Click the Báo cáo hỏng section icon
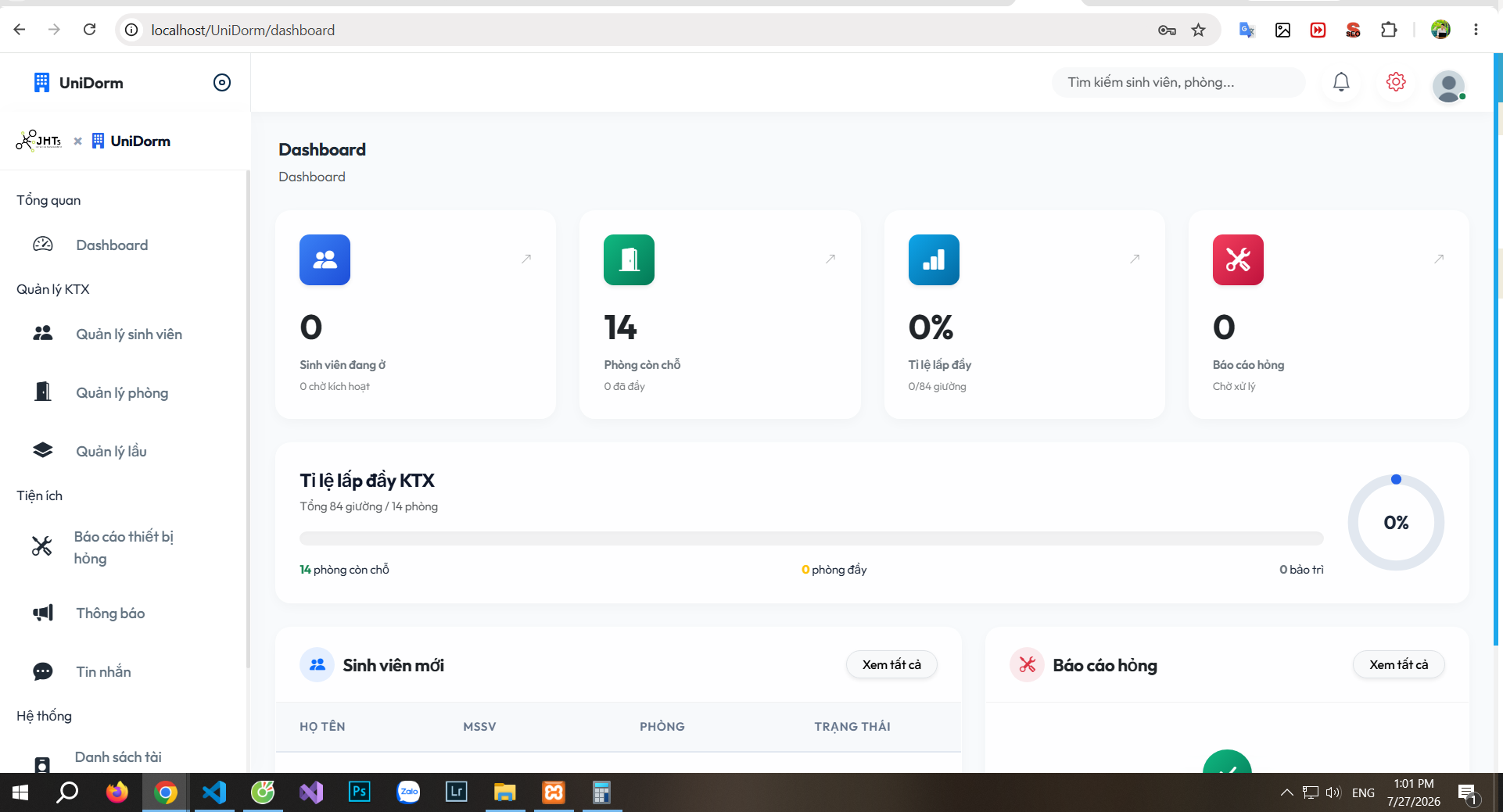The height and width of the screenshot is (812, 1503). click(1027, 665)
